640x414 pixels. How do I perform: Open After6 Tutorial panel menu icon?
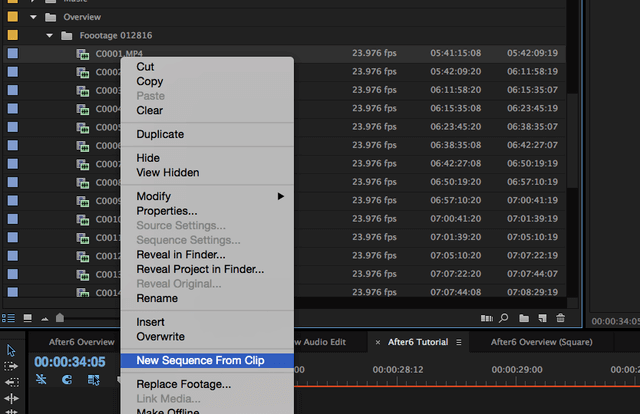point(459,342)
